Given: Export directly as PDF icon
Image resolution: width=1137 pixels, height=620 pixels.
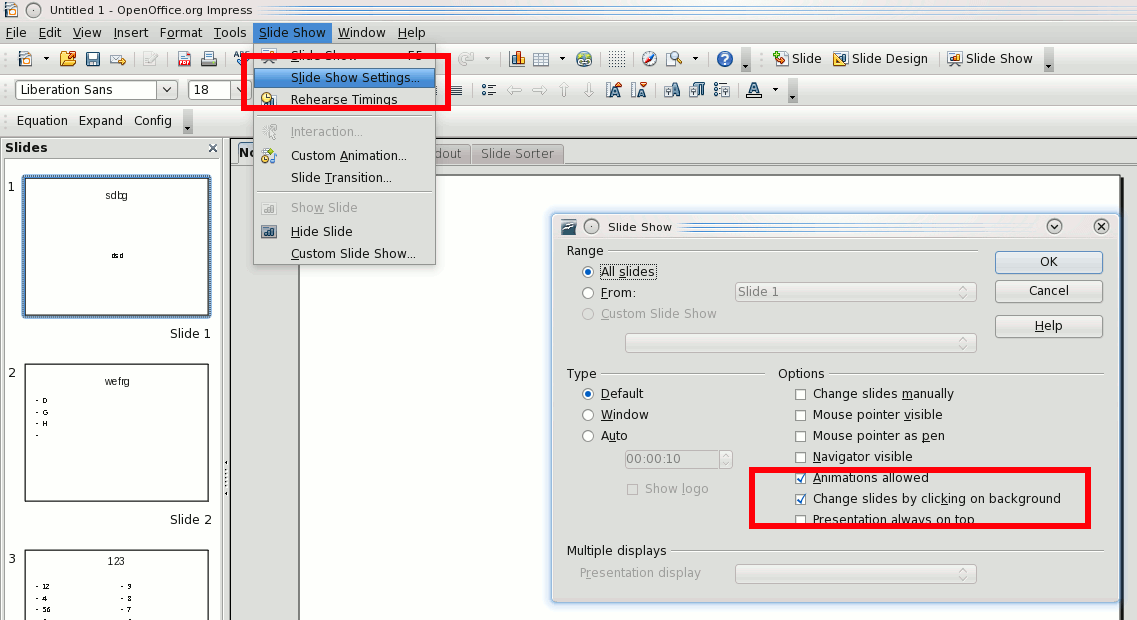Looking at the screenshot, I should 184,59.
